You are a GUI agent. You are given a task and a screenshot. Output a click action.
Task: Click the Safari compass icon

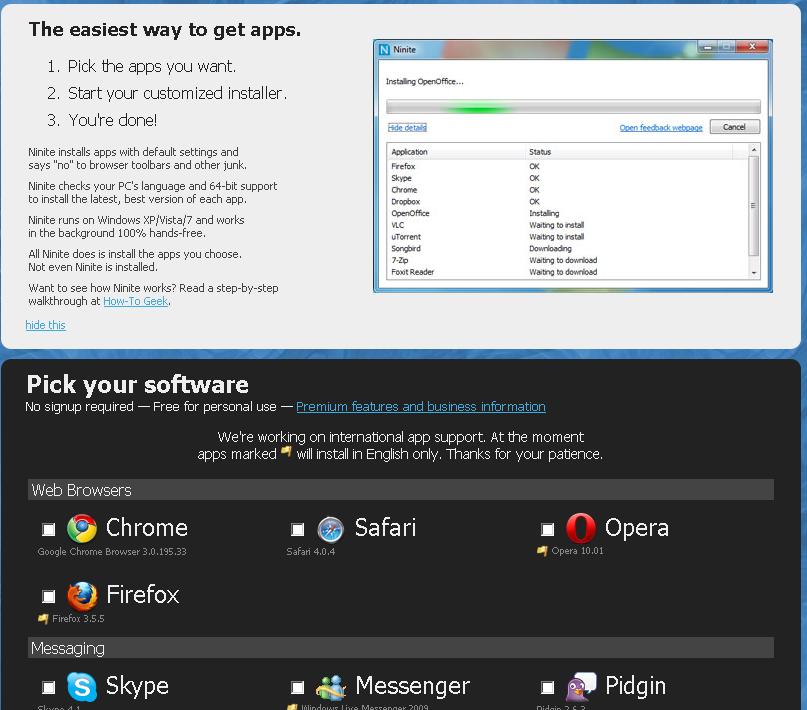tap(330, 529)
